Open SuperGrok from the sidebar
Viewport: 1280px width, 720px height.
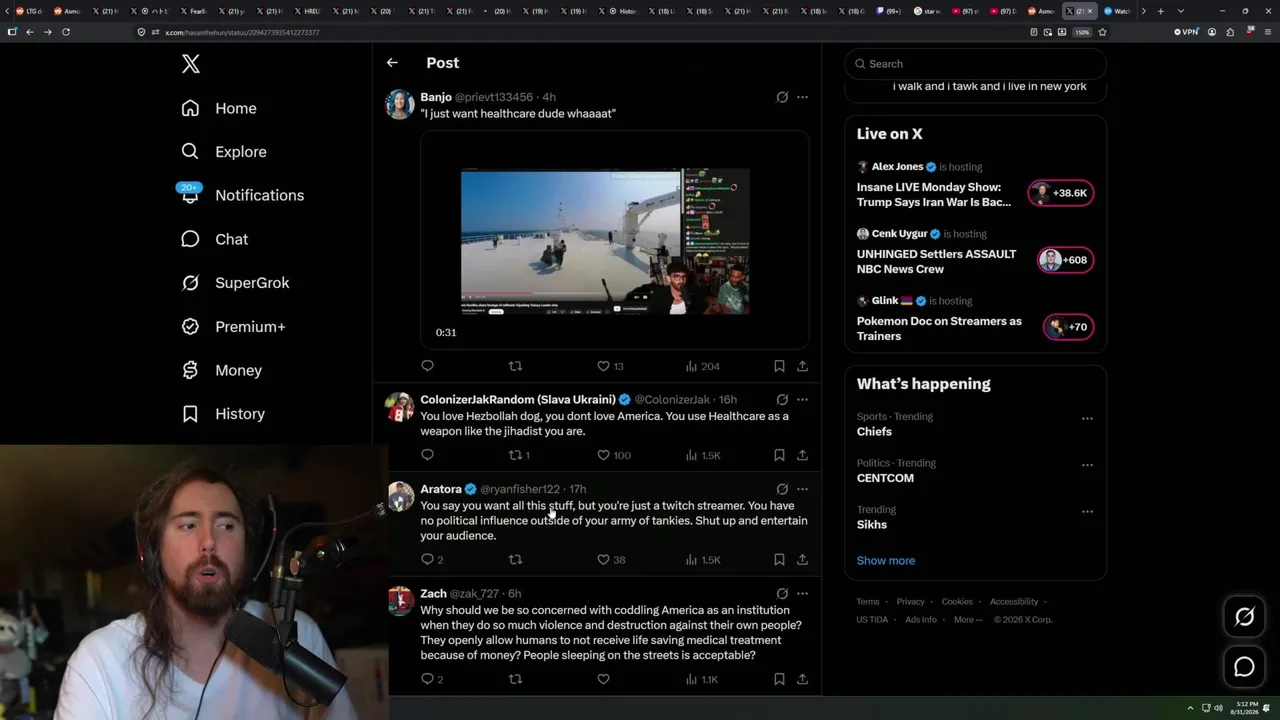tap(236, 283)
